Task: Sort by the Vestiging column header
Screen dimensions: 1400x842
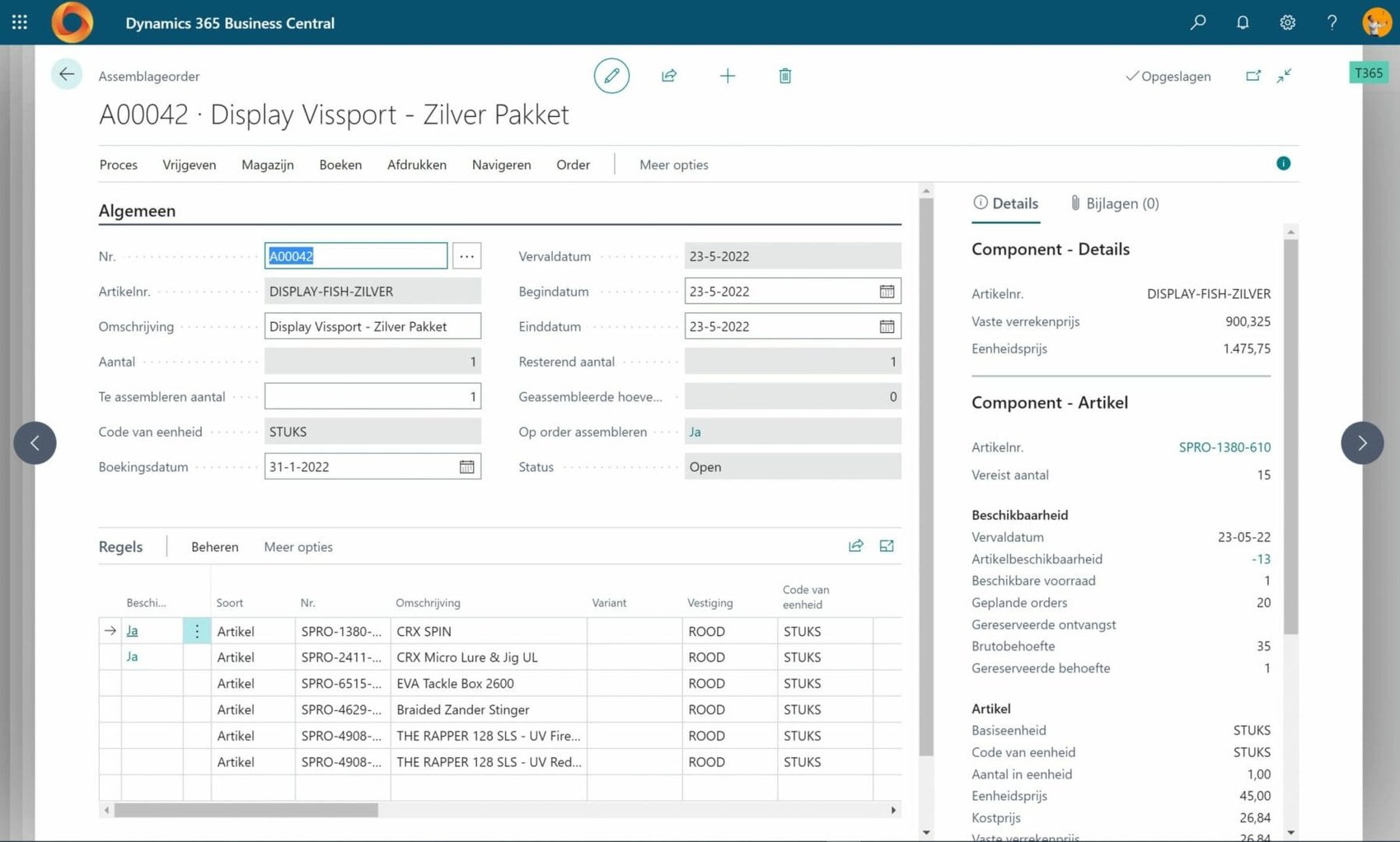Action: tap(710, 603)
